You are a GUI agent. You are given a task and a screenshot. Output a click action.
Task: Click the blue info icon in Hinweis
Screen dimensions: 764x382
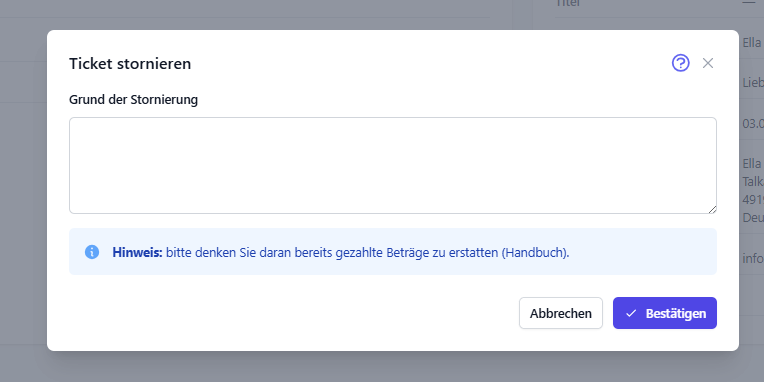click(x=92, y=252)
